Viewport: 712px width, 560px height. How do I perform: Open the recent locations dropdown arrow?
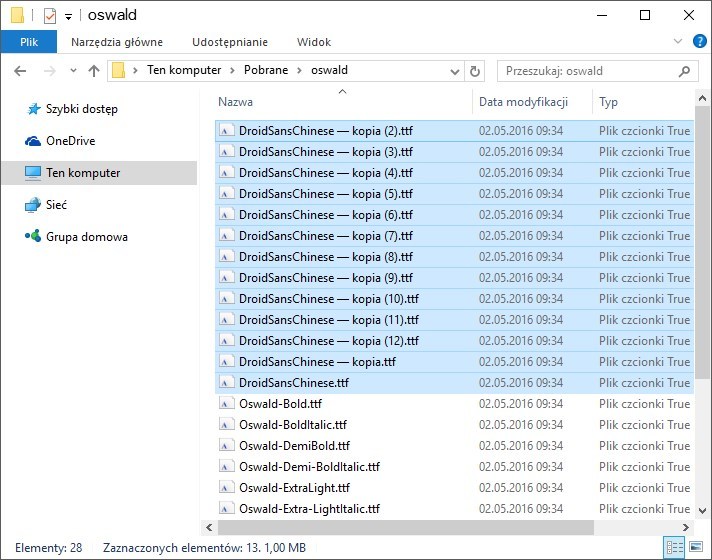click(73, 71)
